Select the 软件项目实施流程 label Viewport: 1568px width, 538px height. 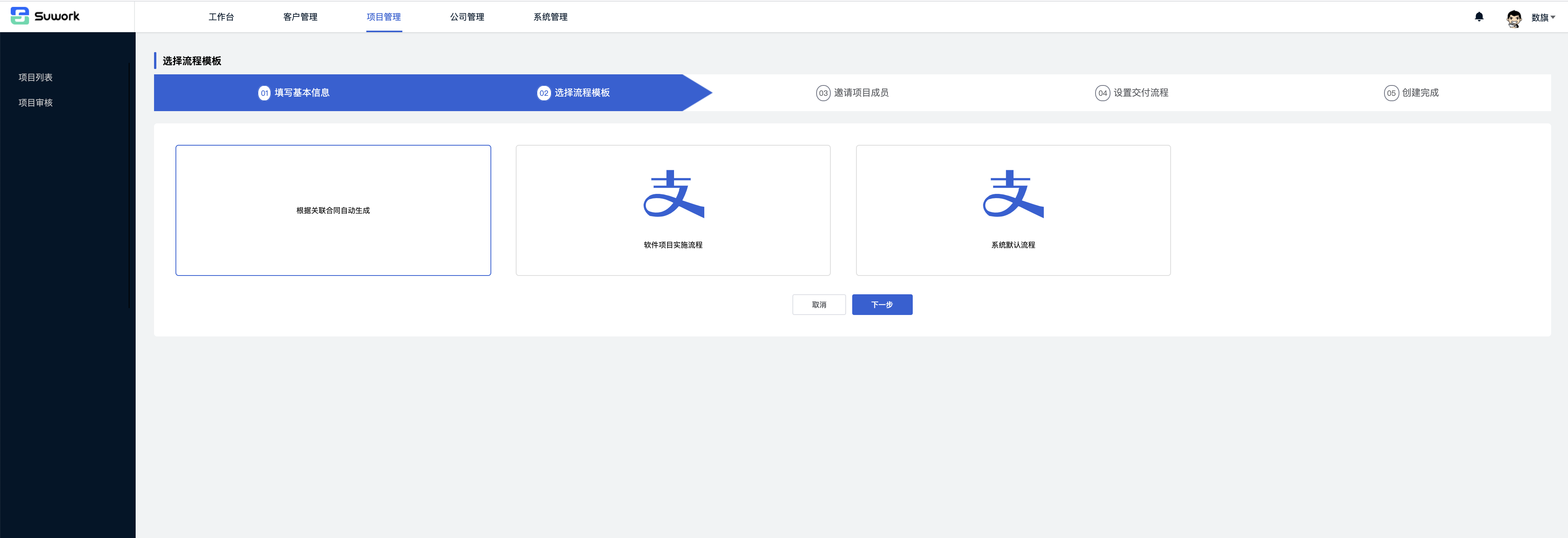[673, 244]
